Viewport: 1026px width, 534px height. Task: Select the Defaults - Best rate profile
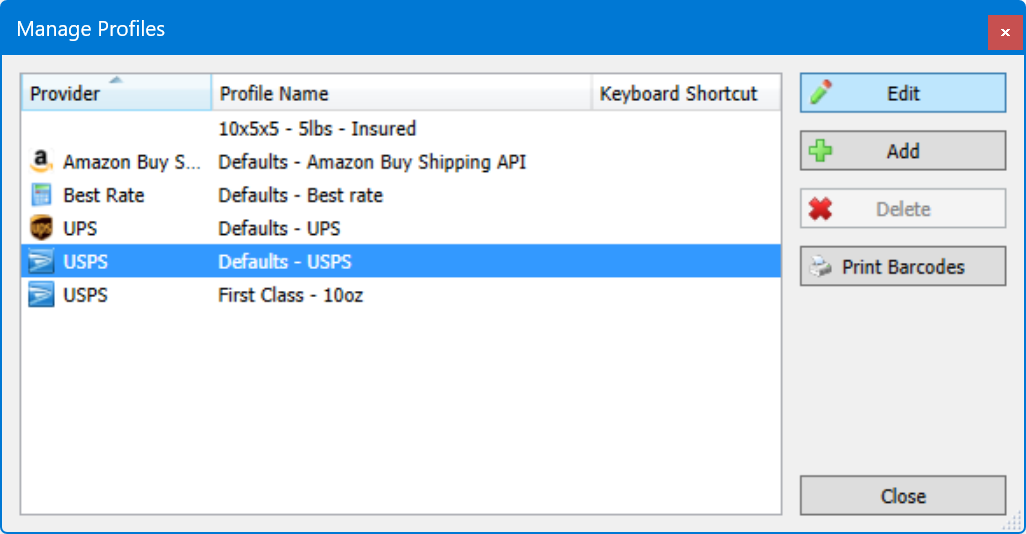400,195
